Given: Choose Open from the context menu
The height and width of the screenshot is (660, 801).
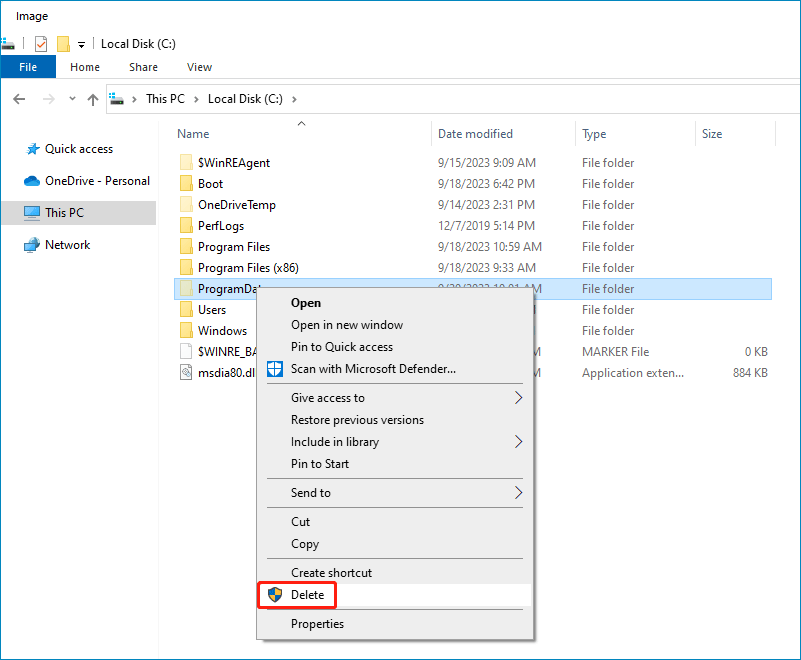Looking at the screenshot, I should (394, 303).
